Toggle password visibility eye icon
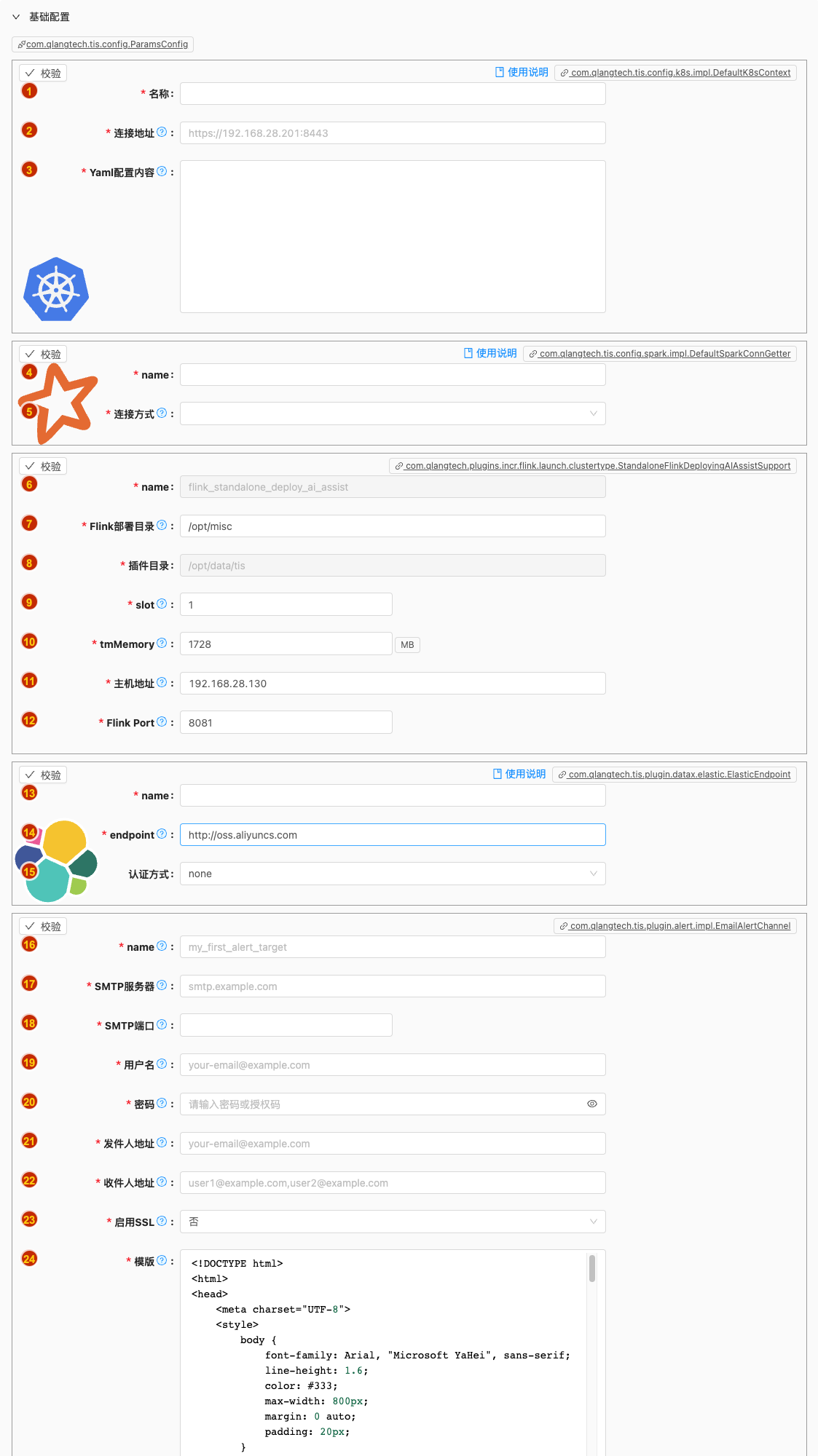Screen dimensions: 818x1456 (591, 1104)
